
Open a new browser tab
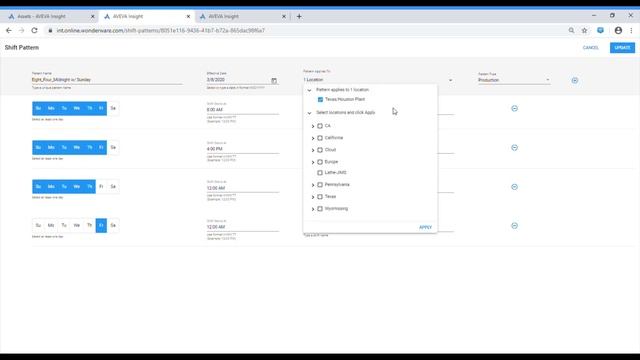tap(299, 16)
